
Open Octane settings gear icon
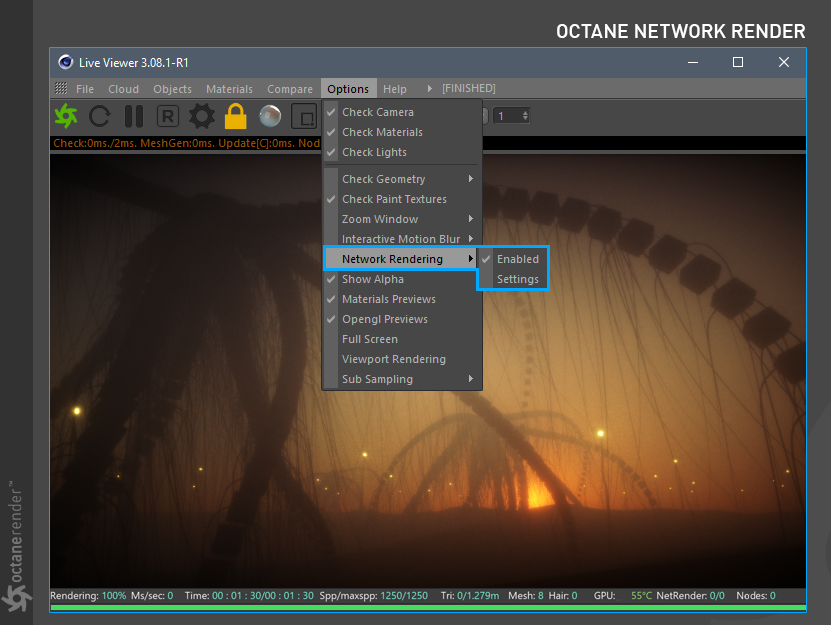coord(202,116)
